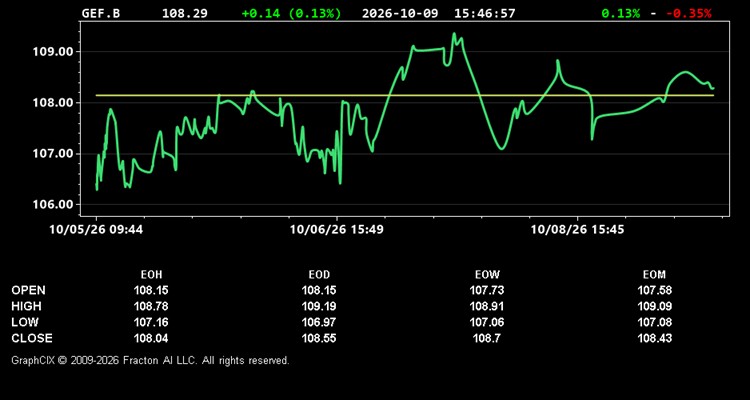
Task: Click the HIGH row label
Action: [26, 306]
